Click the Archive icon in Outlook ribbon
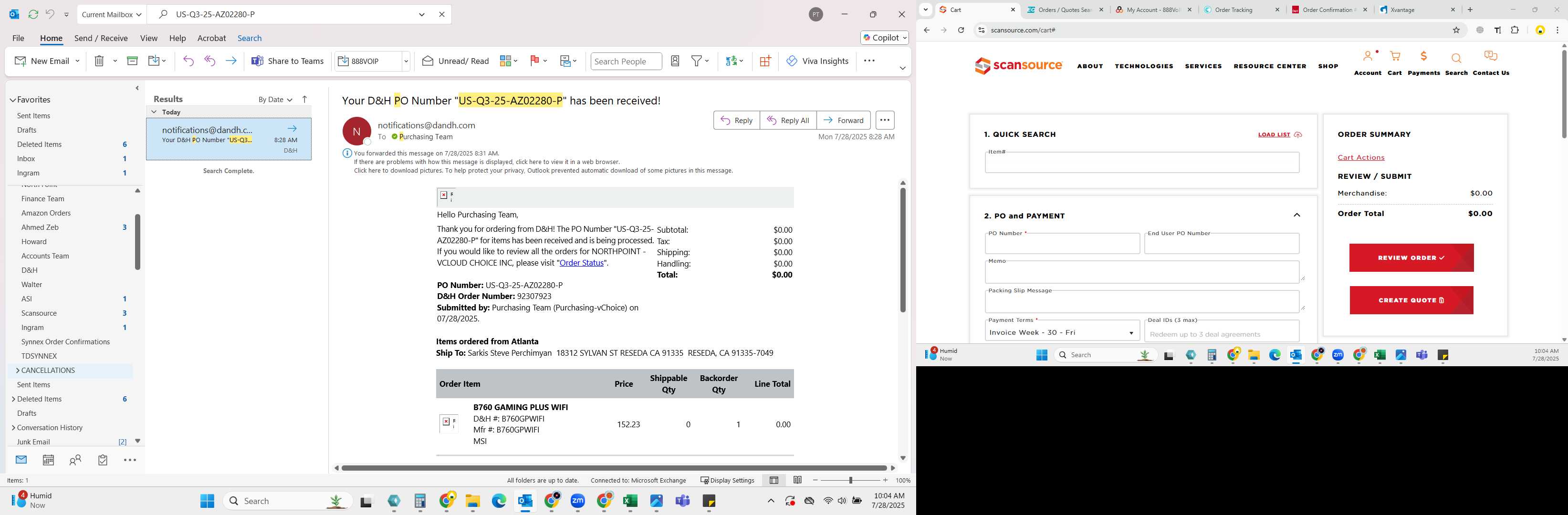 132,61
